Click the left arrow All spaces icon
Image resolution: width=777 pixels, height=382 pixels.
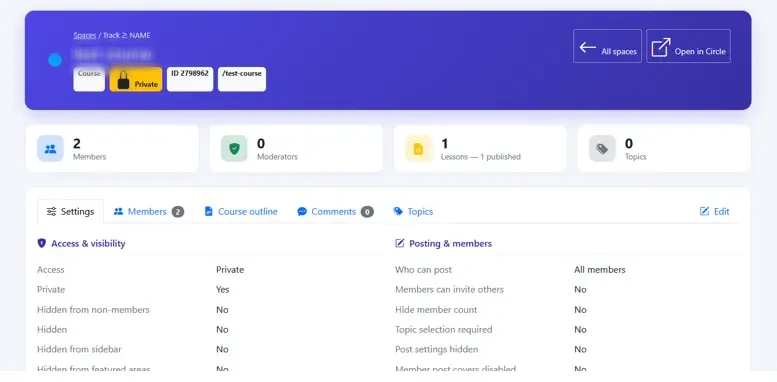point(588,47)
